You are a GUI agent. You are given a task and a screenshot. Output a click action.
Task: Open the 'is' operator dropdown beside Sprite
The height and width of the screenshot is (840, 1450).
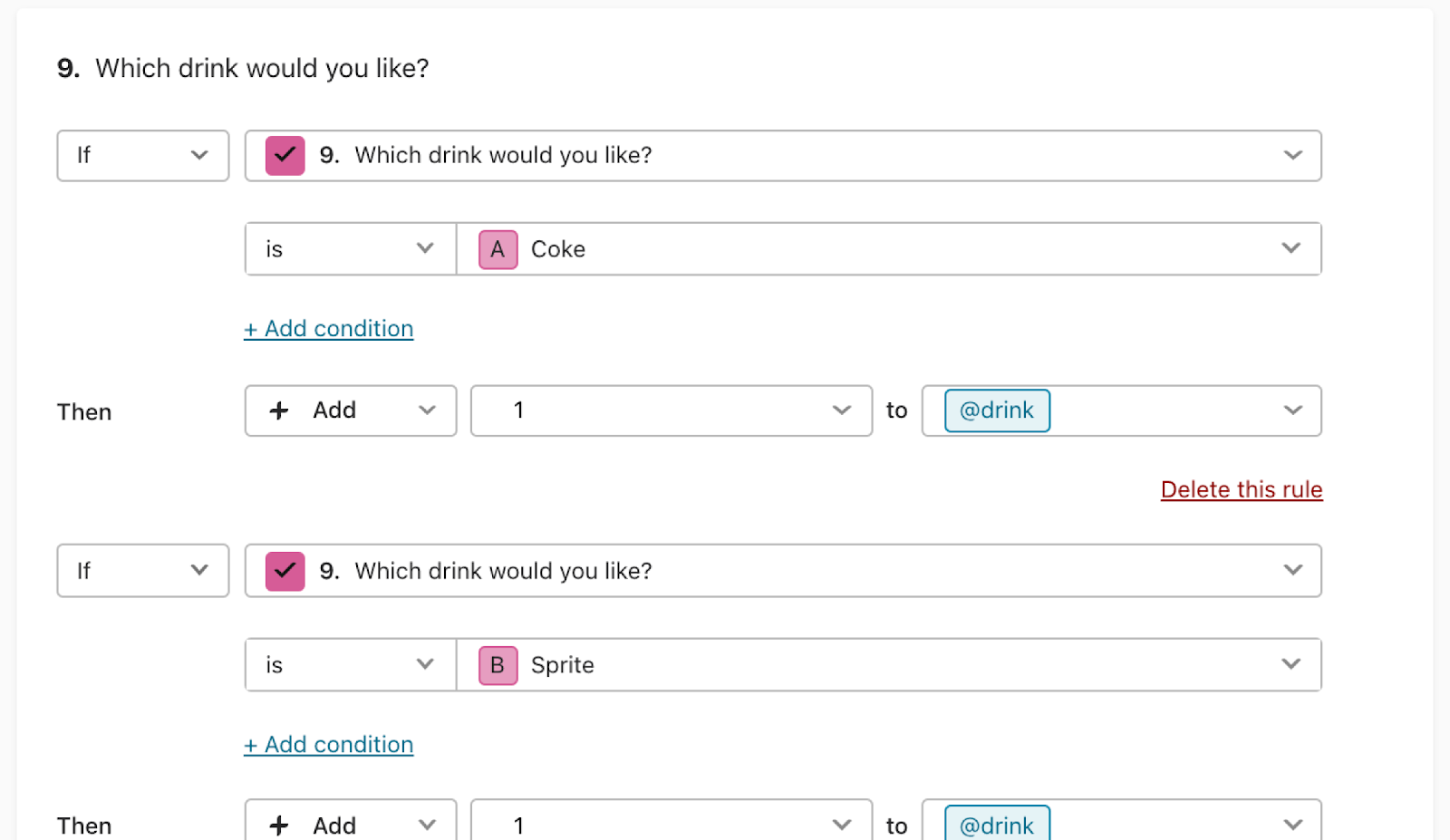[351, 665]
